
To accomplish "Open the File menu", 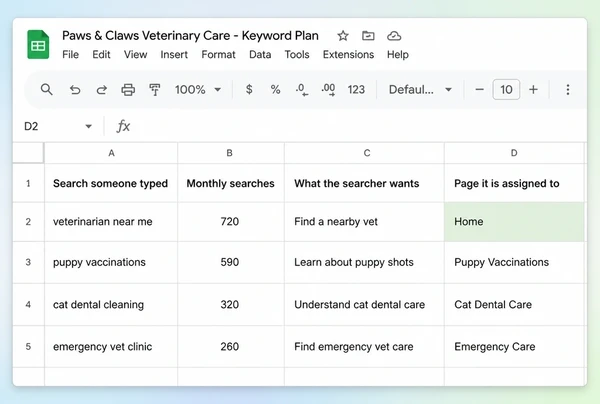I will 70,55.
